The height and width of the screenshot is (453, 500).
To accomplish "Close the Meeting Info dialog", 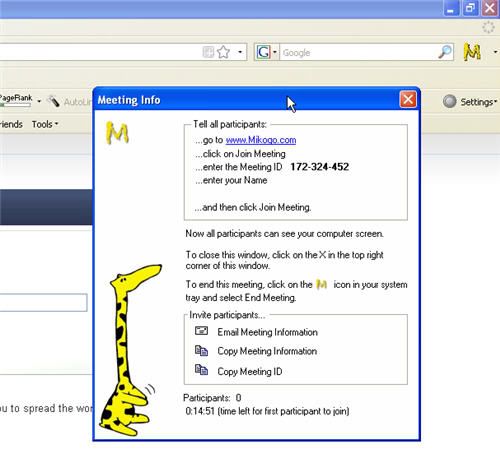I will point(408,99).
